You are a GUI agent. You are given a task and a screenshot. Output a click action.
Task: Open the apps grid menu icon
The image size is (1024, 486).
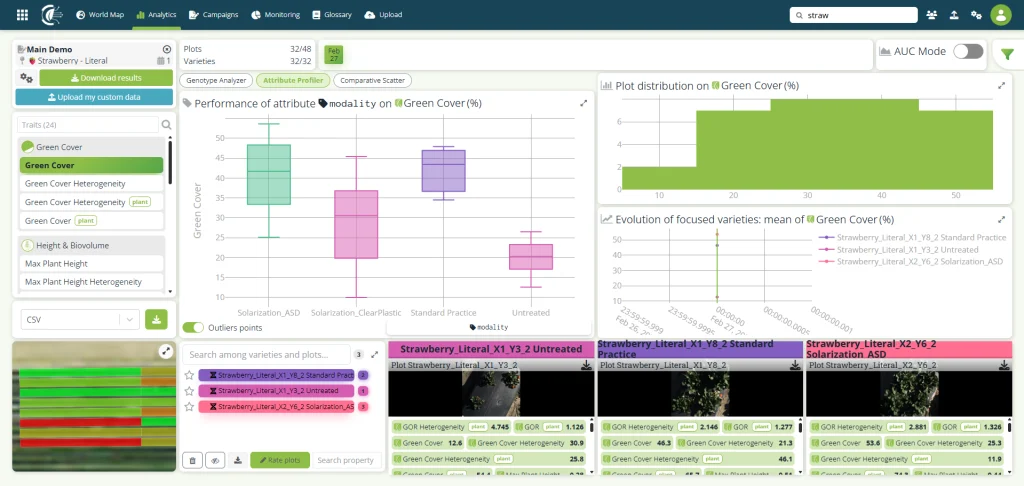click(22, 14)
